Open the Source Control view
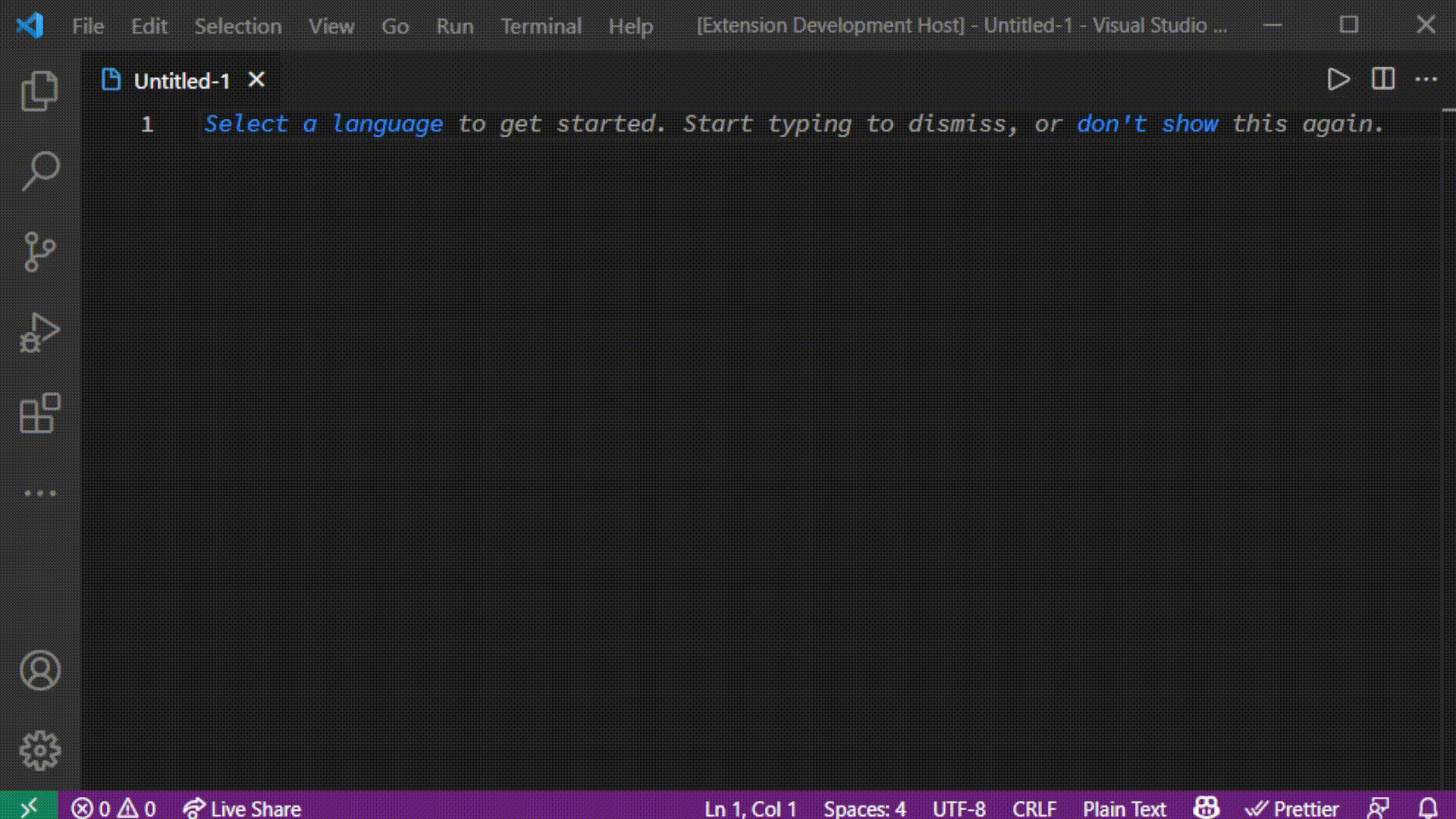The width and height of the screenshot is (1456, 819). [x=39, y=252]
